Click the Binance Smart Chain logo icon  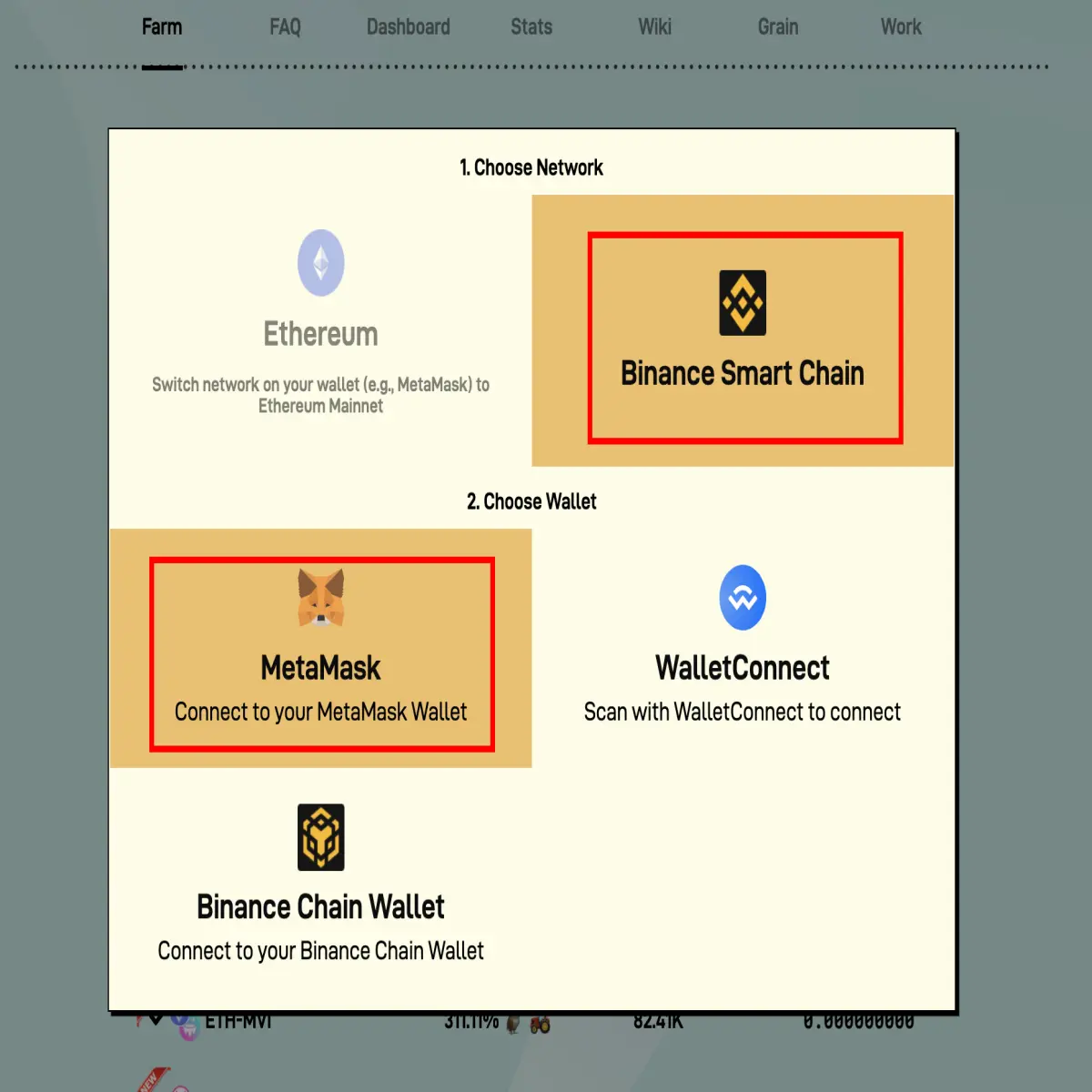tap(743, 303)
